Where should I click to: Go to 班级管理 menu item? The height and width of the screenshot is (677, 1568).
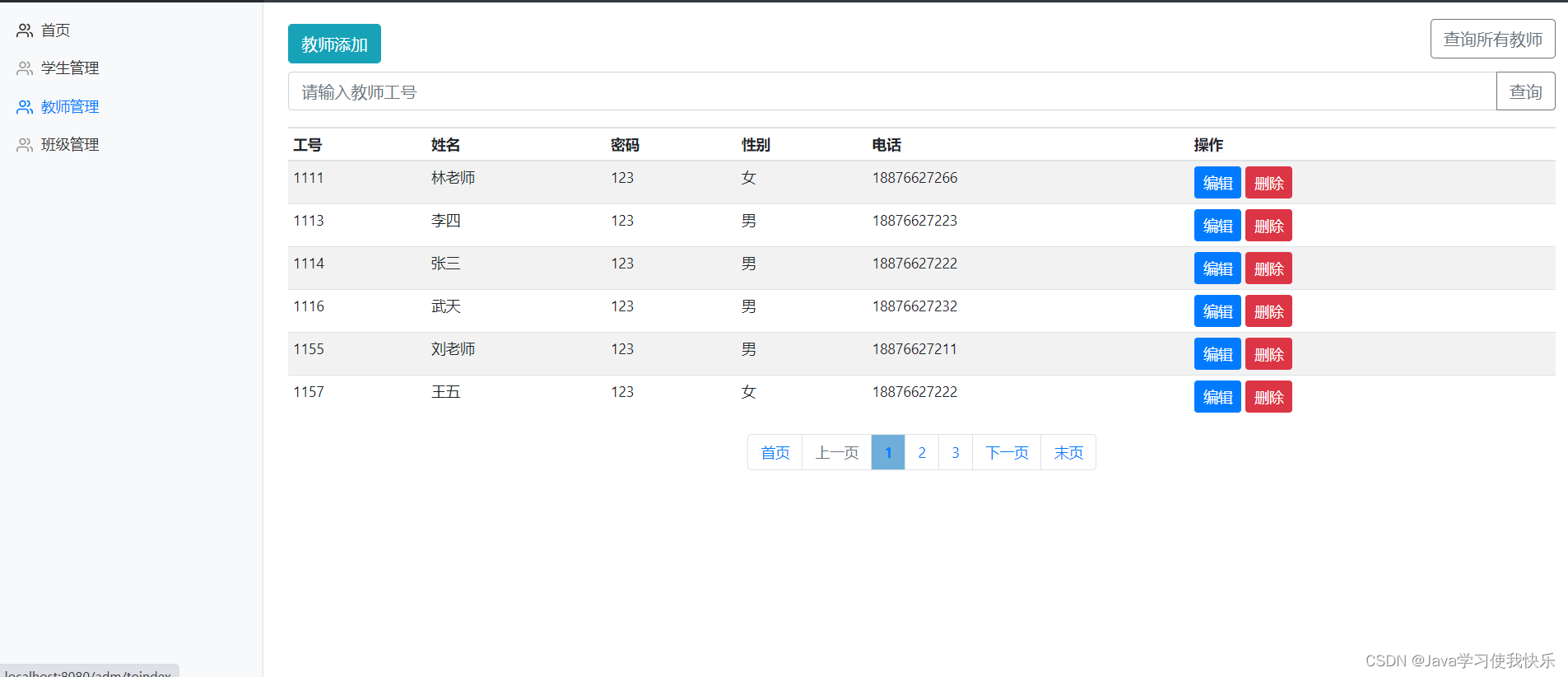pyautogui.click(x=70, y=145)
